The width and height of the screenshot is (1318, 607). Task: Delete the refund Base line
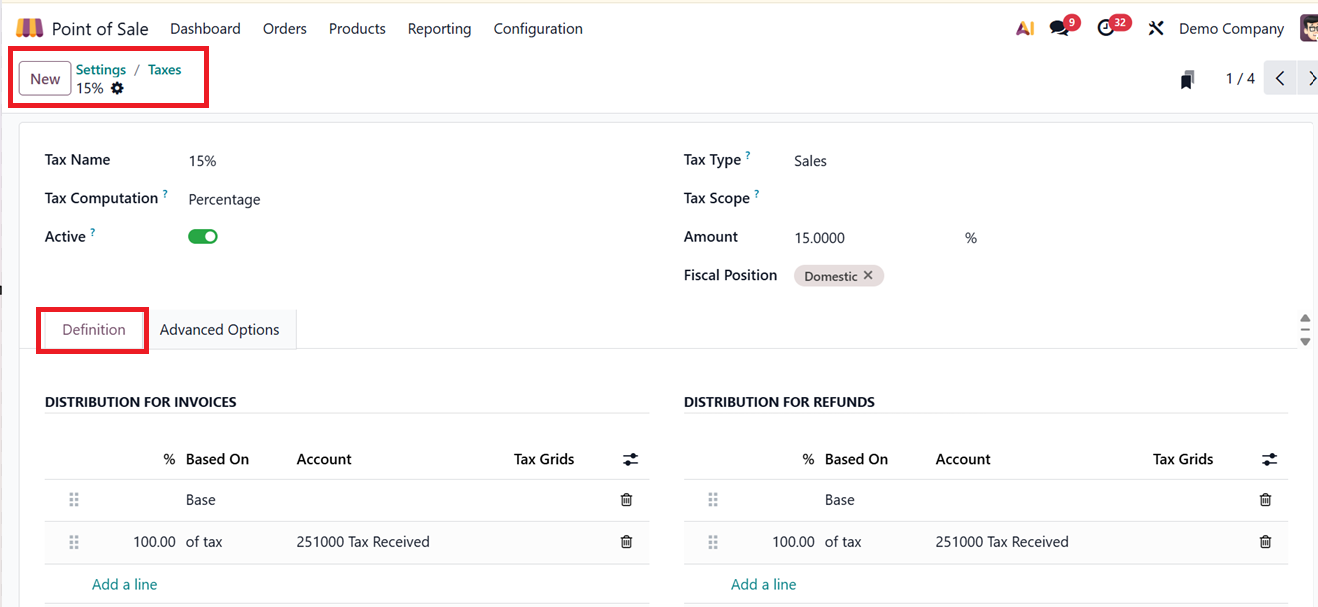pos(1265,500)
